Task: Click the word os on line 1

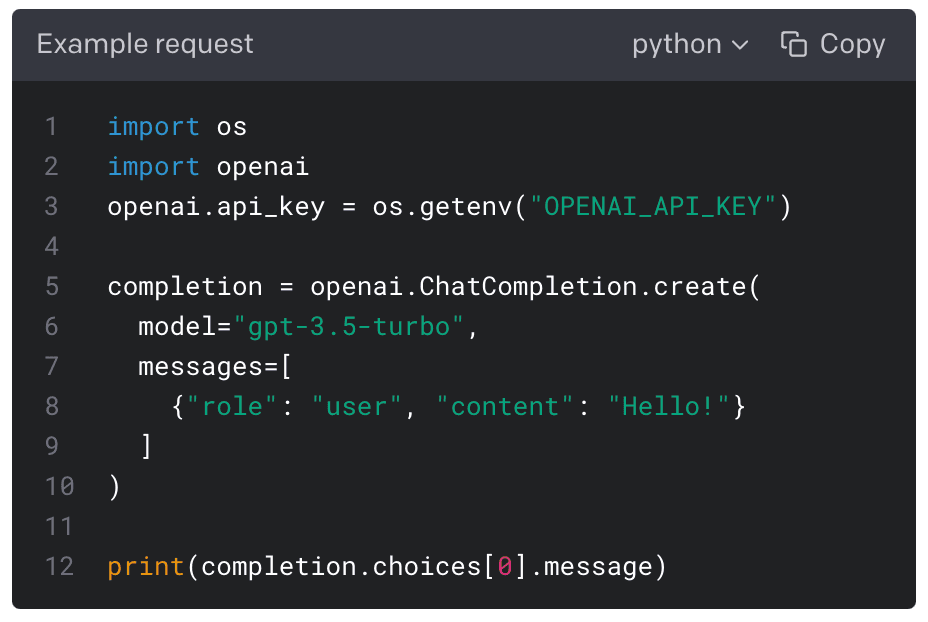Action: 231,127
